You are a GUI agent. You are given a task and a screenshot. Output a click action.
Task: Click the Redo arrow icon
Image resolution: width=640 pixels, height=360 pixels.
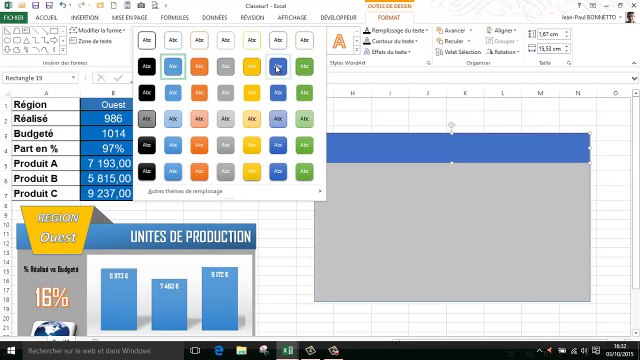(x=82, y=6)
